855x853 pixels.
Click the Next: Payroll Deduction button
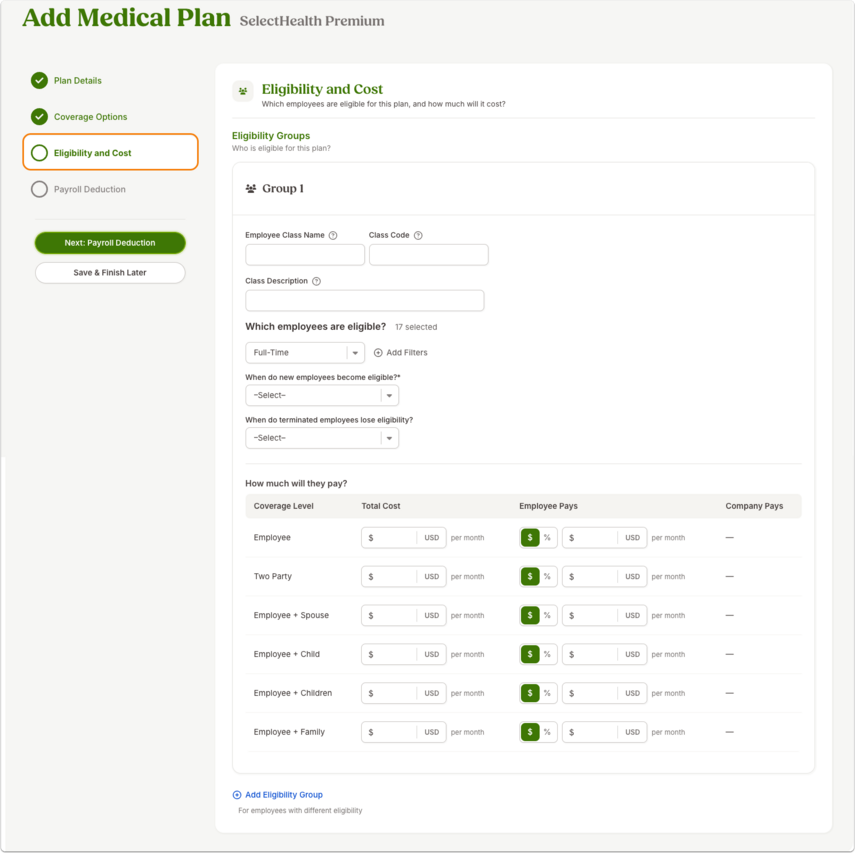[x=110, y=243]
